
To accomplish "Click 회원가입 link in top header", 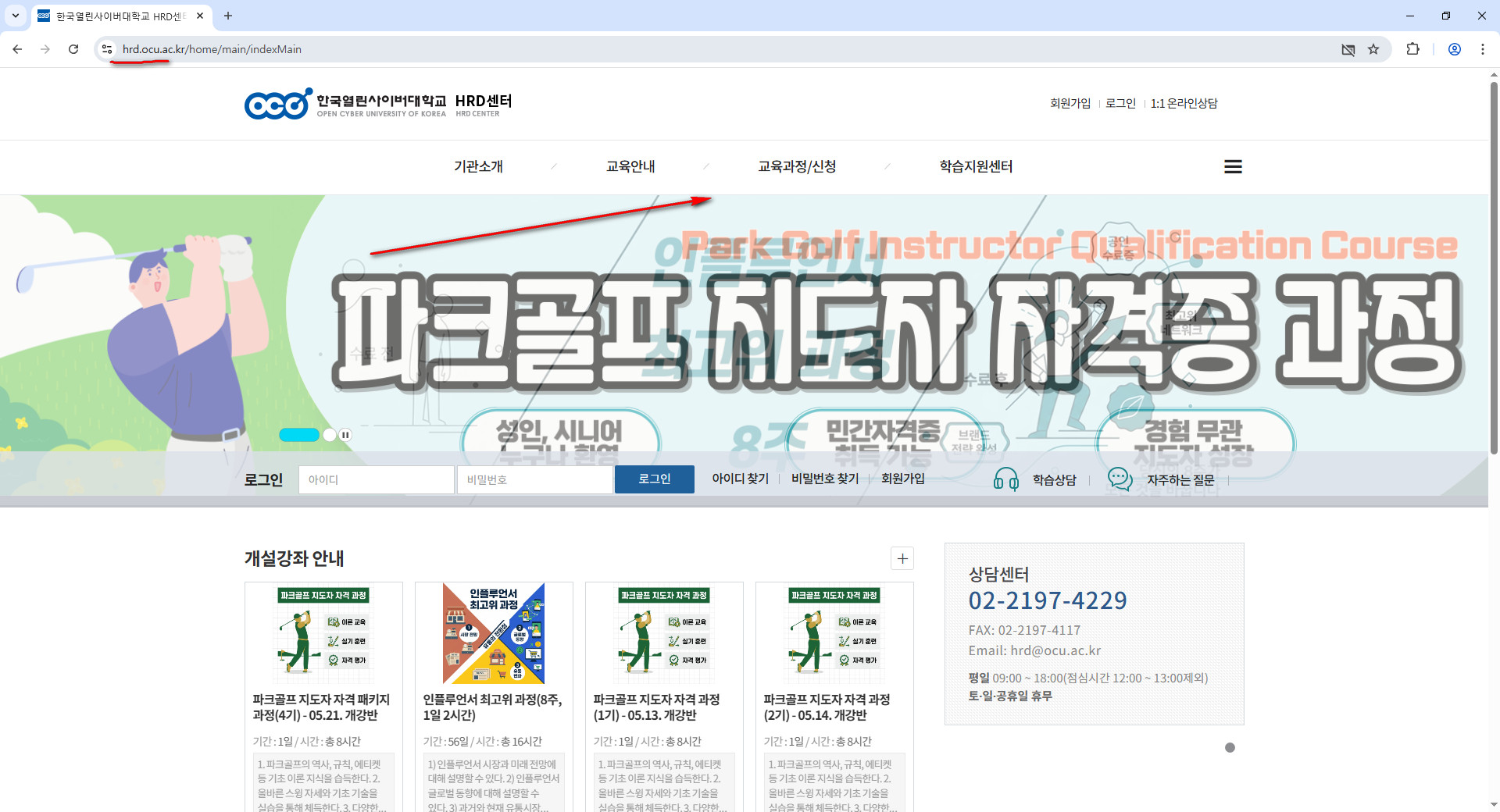I will [x=1070, y=103].
